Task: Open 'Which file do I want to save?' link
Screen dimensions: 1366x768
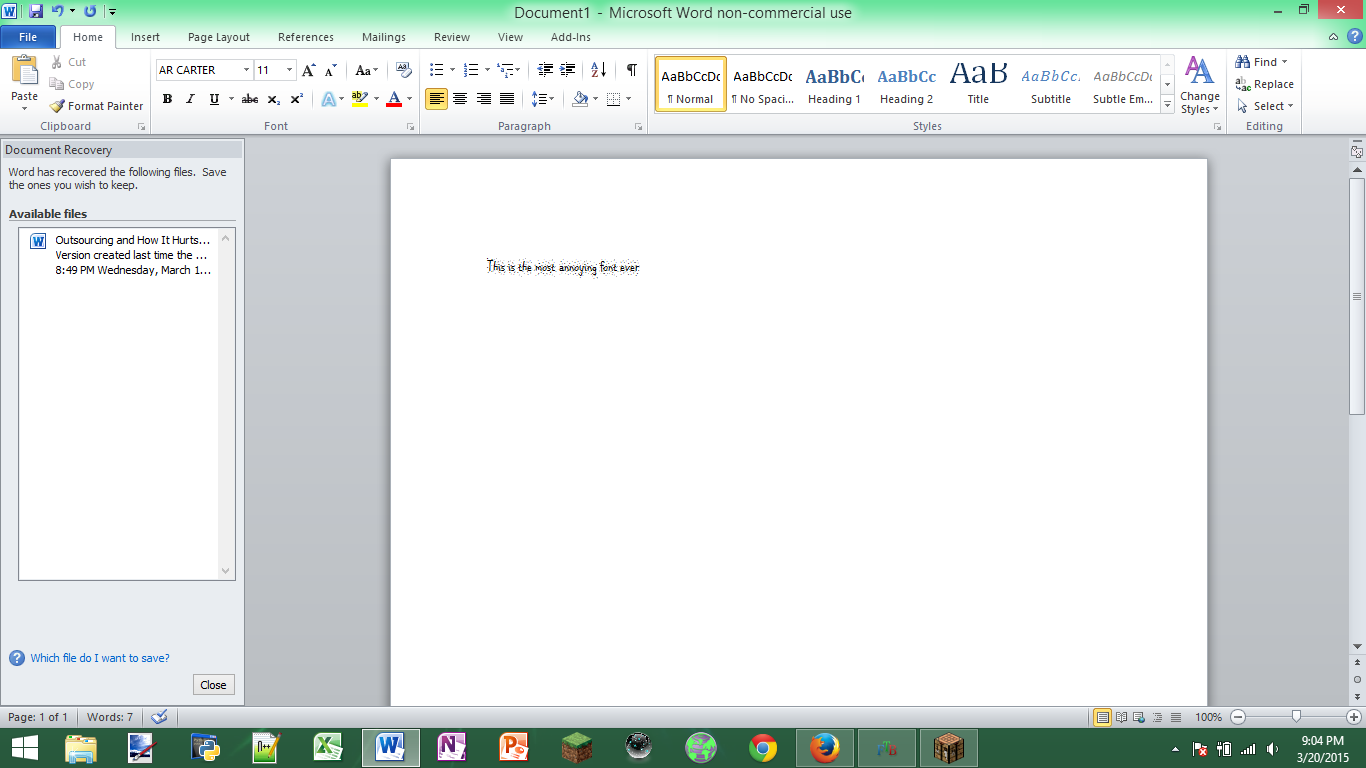Action: (99, 658)
